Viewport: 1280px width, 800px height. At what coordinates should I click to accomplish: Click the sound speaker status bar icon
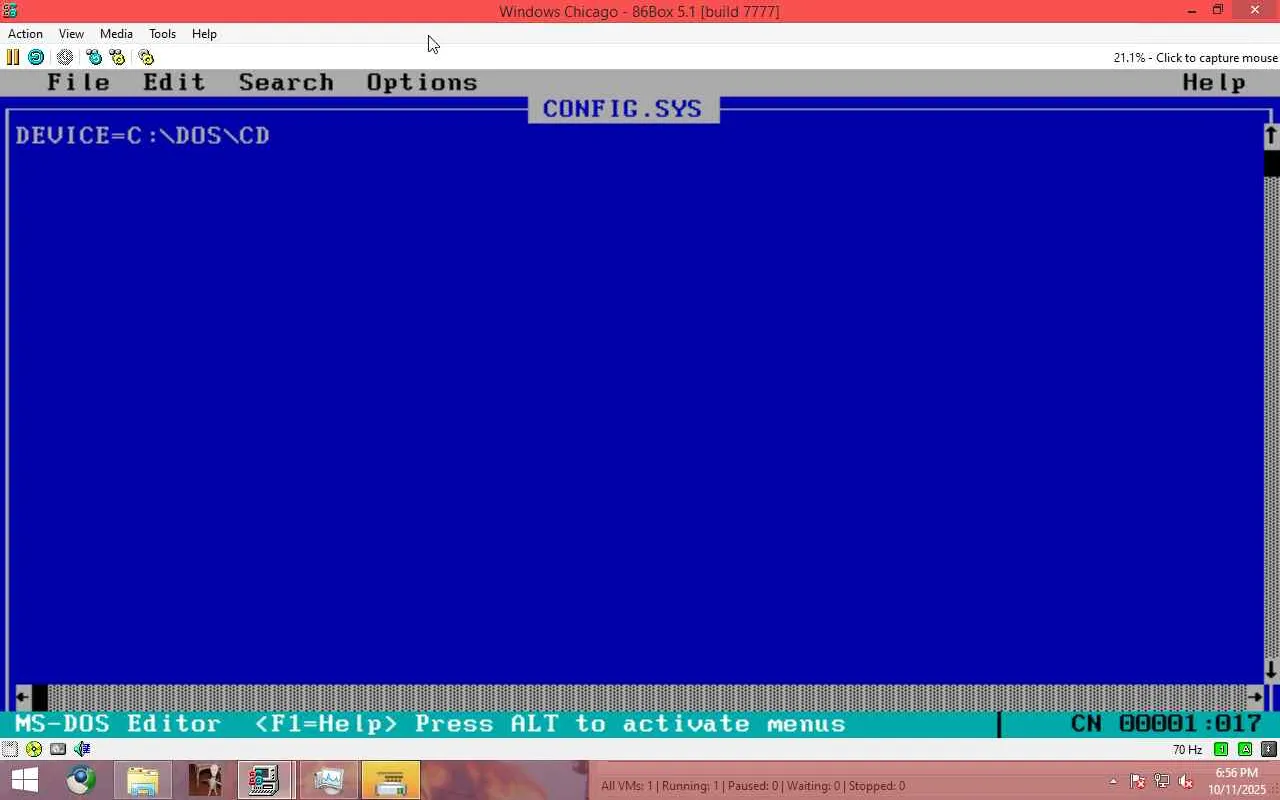pyautogui.click(x=82, y=749)
